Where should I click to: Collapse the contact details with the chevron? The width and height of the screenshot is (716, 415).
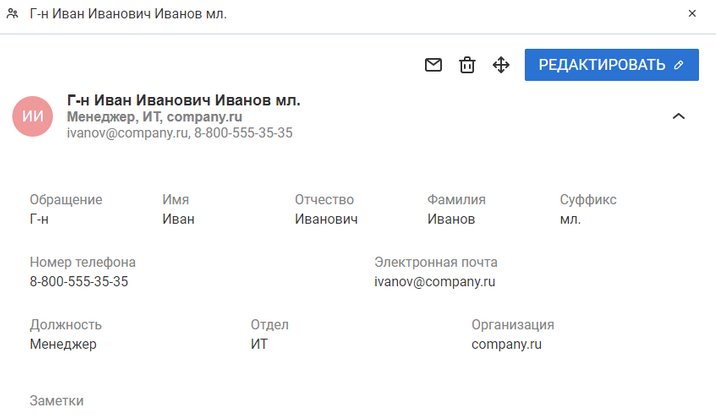pyautogui.click(x=678, y=116)
